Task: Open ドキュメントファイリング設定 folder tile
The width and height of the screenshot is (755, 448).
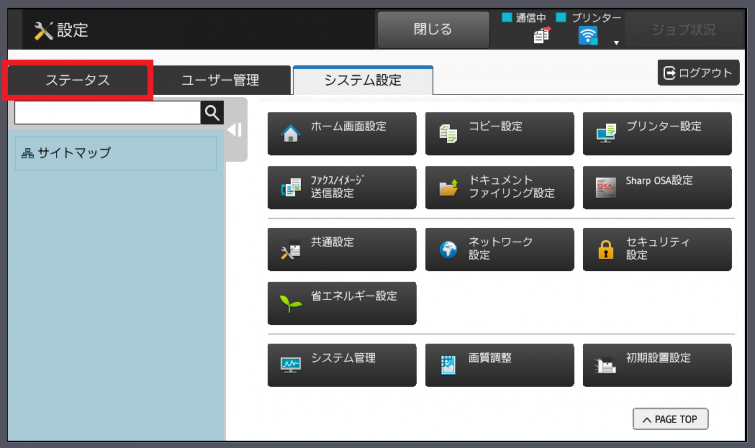Action: coord(499,187)
